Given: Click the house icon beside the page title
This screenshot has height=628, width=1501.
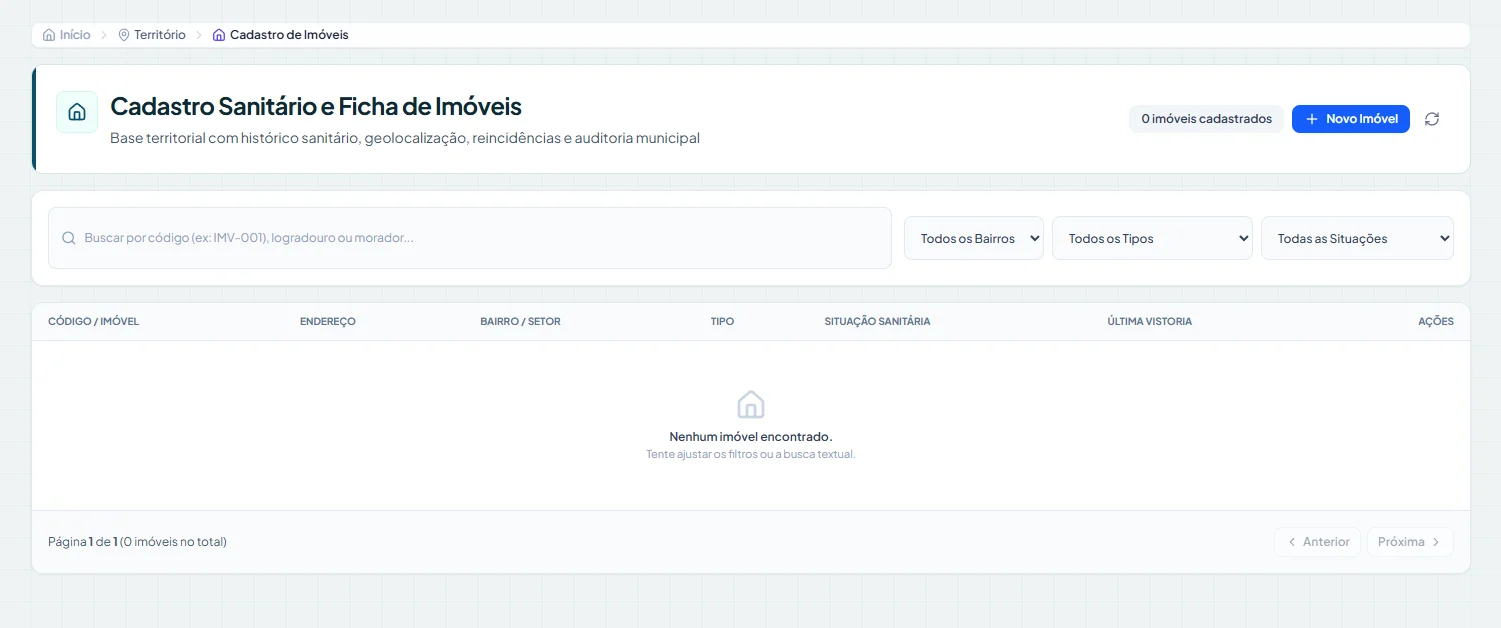Looking at the screenshot, I should [x=77, y=112].
